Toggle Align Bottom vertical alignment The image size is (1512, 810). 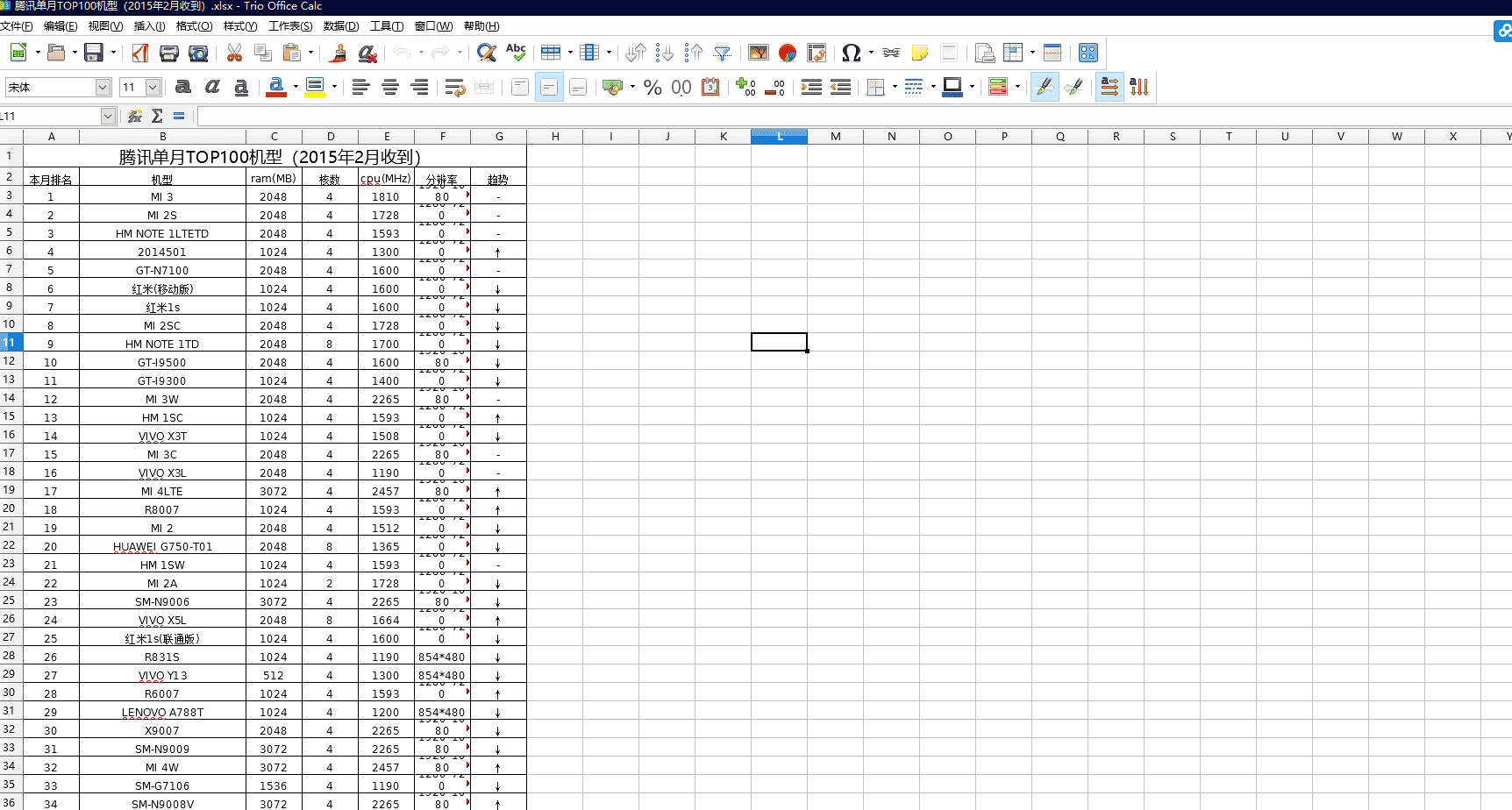tap(578, 87)
